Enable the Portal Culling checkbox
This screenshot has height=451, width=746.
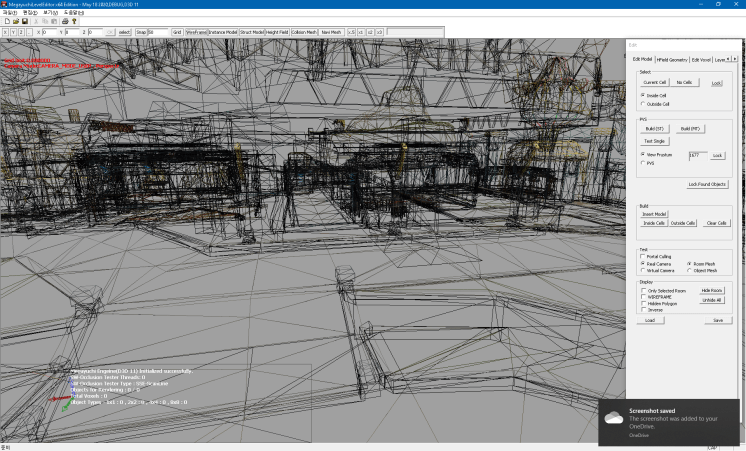tap(643, 256)
